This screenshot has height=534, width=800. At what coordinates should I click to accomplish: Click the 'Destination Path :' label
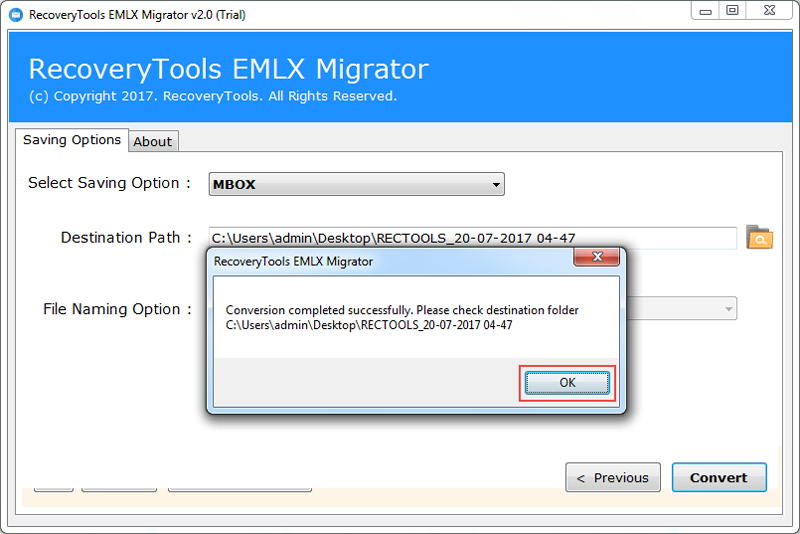pos(126,238)
